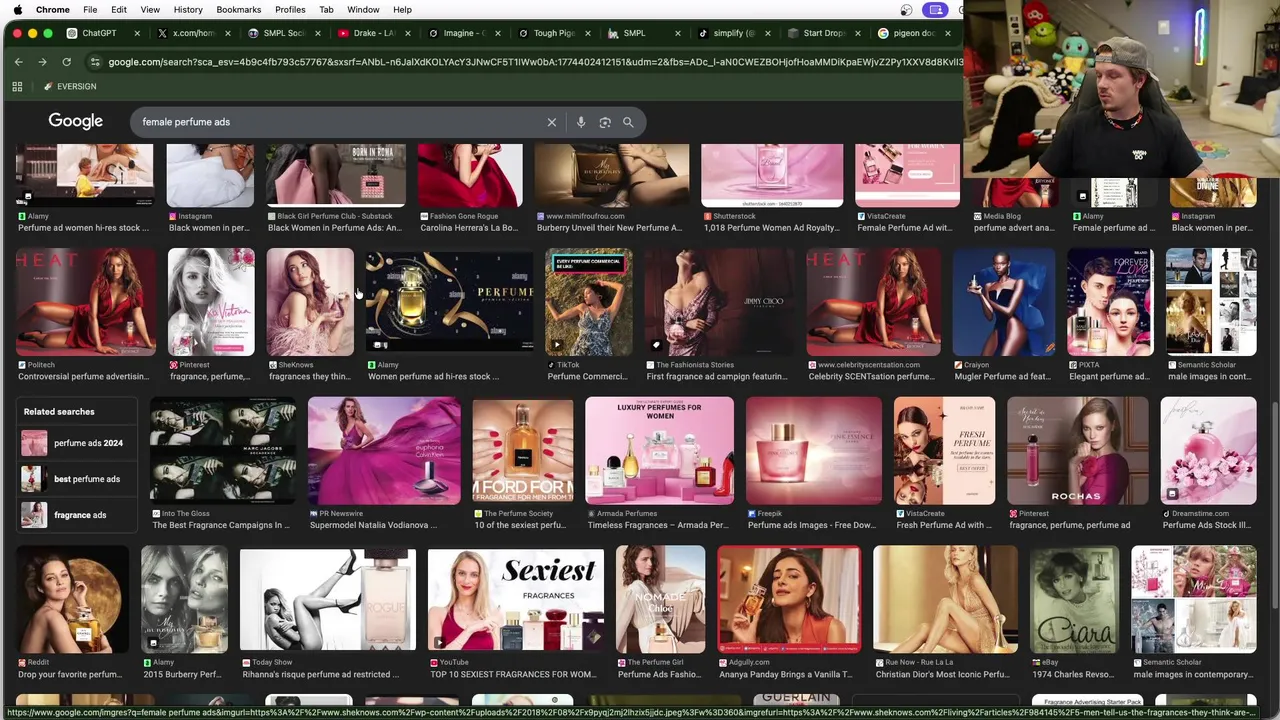Switch to the Tough Pigeon tab
Image resolution: width=1280 pixels, height=720 pixels.
pos(554,33)
